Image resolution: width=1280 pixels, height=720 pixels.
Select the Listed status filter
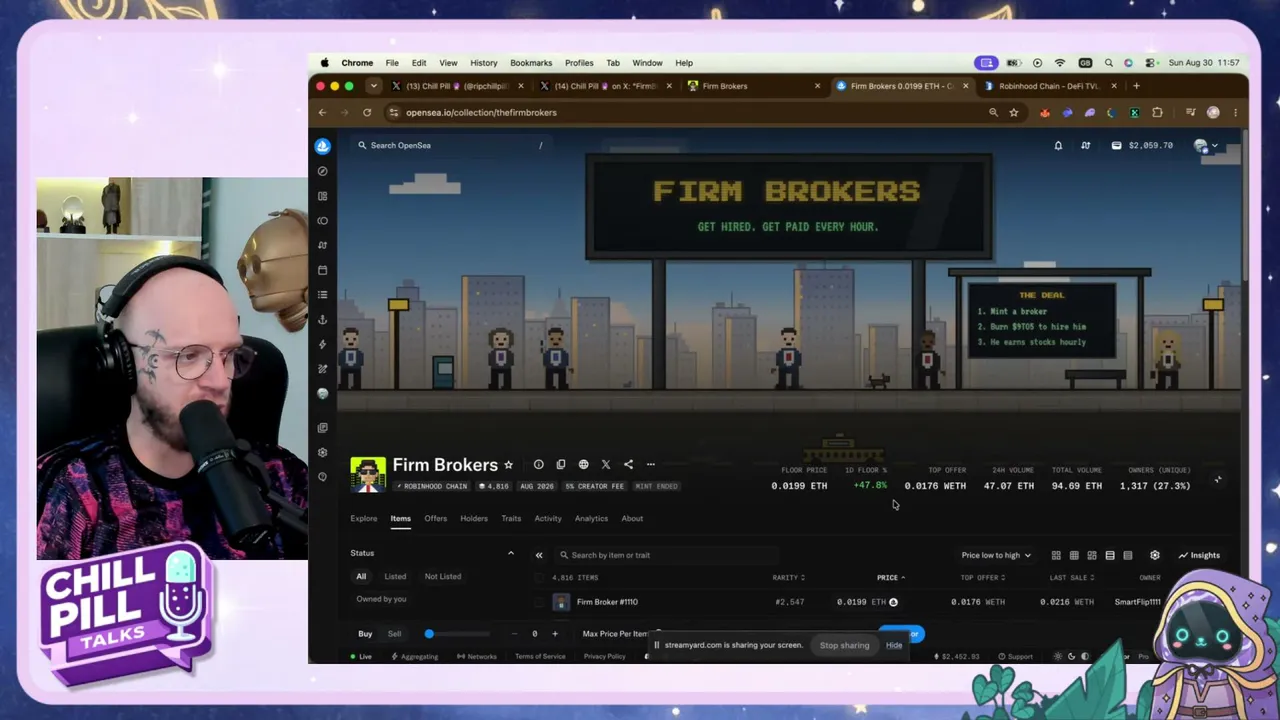point(395,577)
